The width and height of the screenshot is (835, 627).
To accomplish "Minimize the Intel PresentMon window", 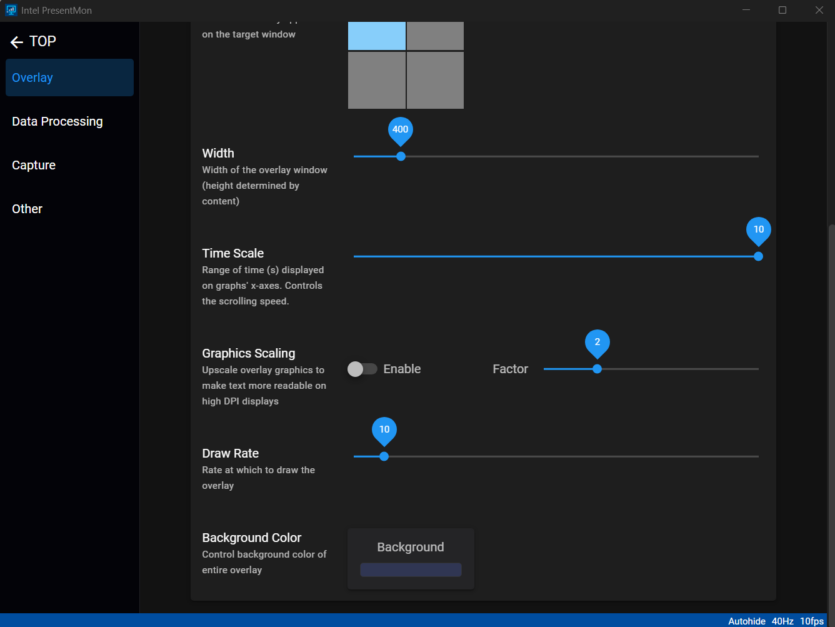I will tap(746, 10).
